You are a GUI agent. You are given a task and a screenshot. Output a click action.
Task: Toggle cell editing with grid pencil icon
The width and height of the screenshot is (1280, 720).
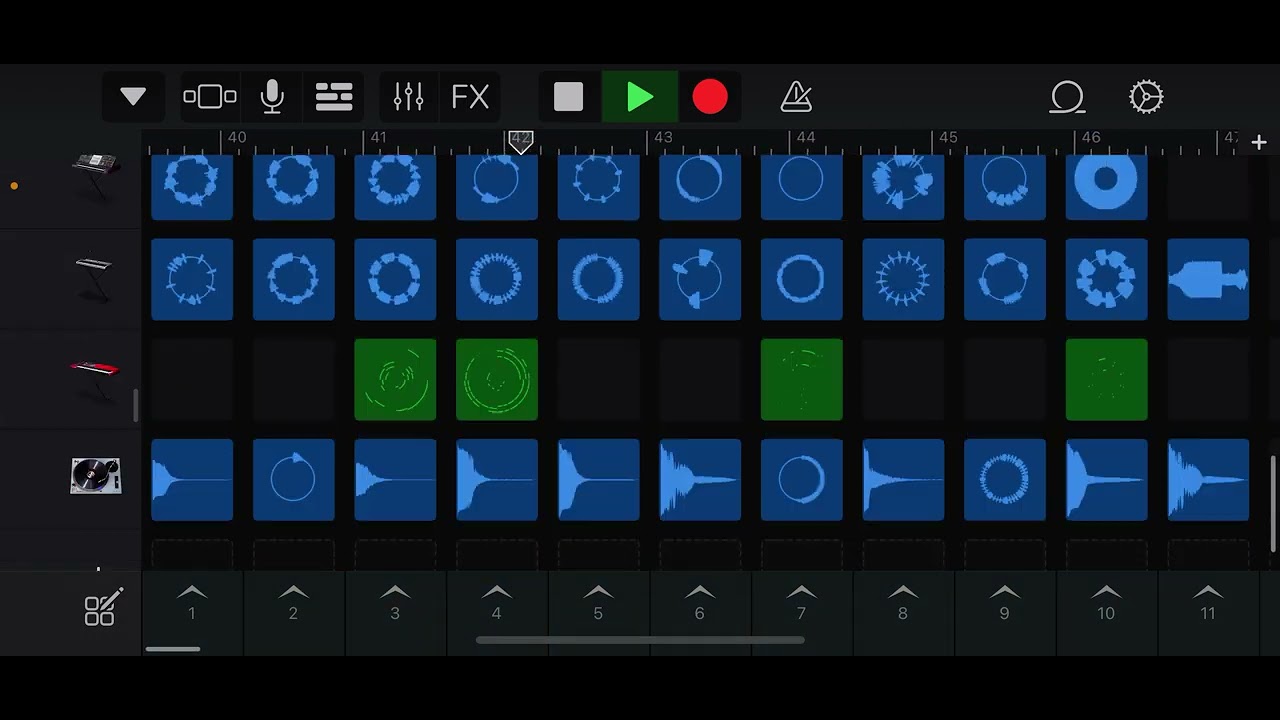[103, 607]
